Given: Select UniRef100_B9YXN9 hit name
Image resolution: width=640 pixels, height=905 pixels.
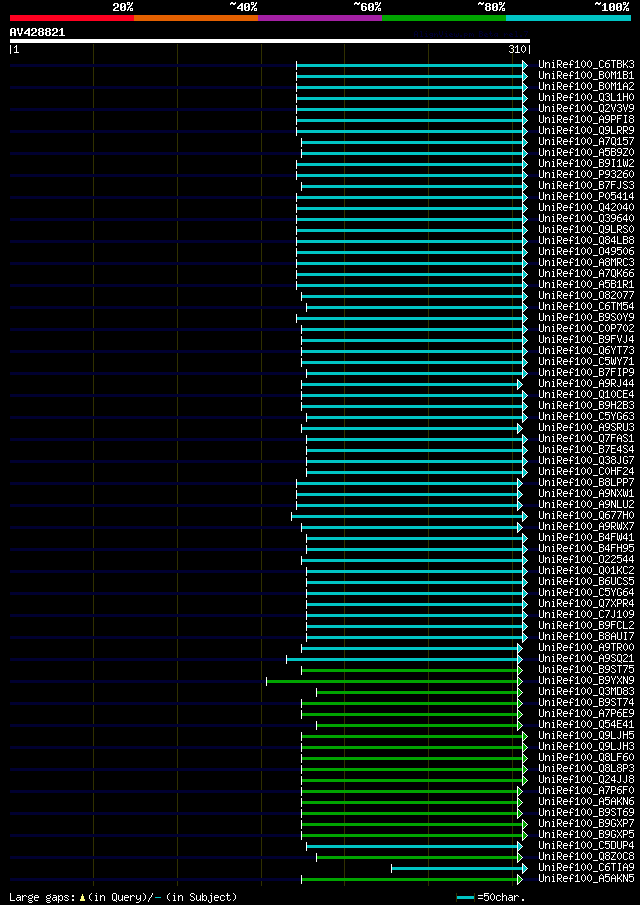Looking at the screenshot, I should (x=586, y=682).
